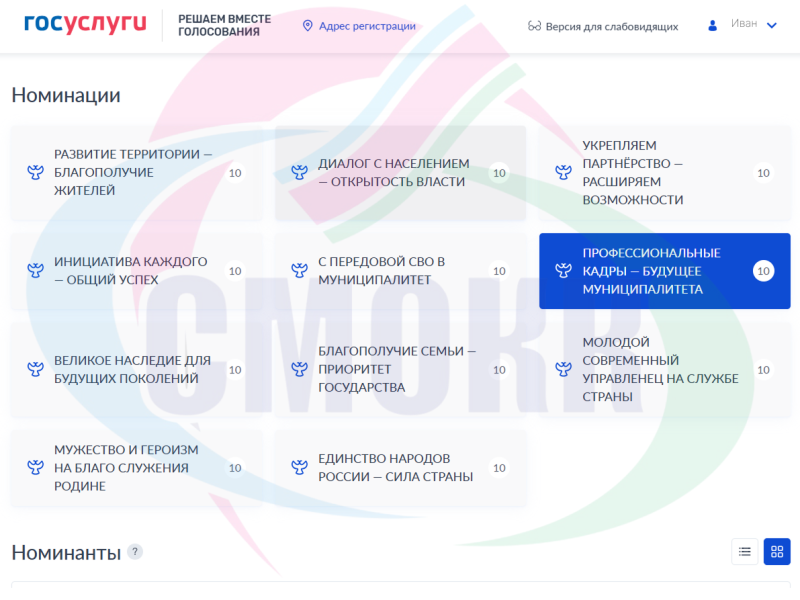Switch to list view of nominees

pyautogui.click(x=744, y=551)
